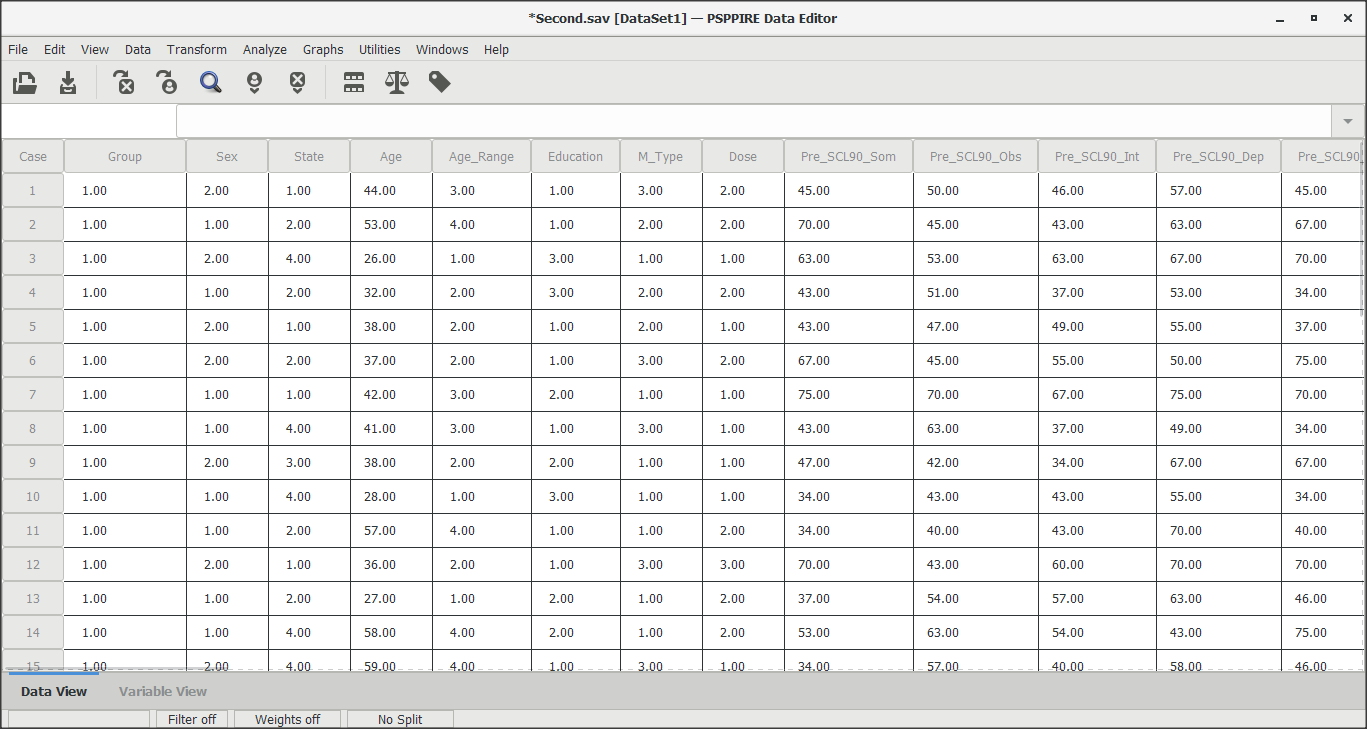Select the Sex column header
The width and height of the screenshot is (1367, 729).
pyautogui.click(x=227, y=156)
